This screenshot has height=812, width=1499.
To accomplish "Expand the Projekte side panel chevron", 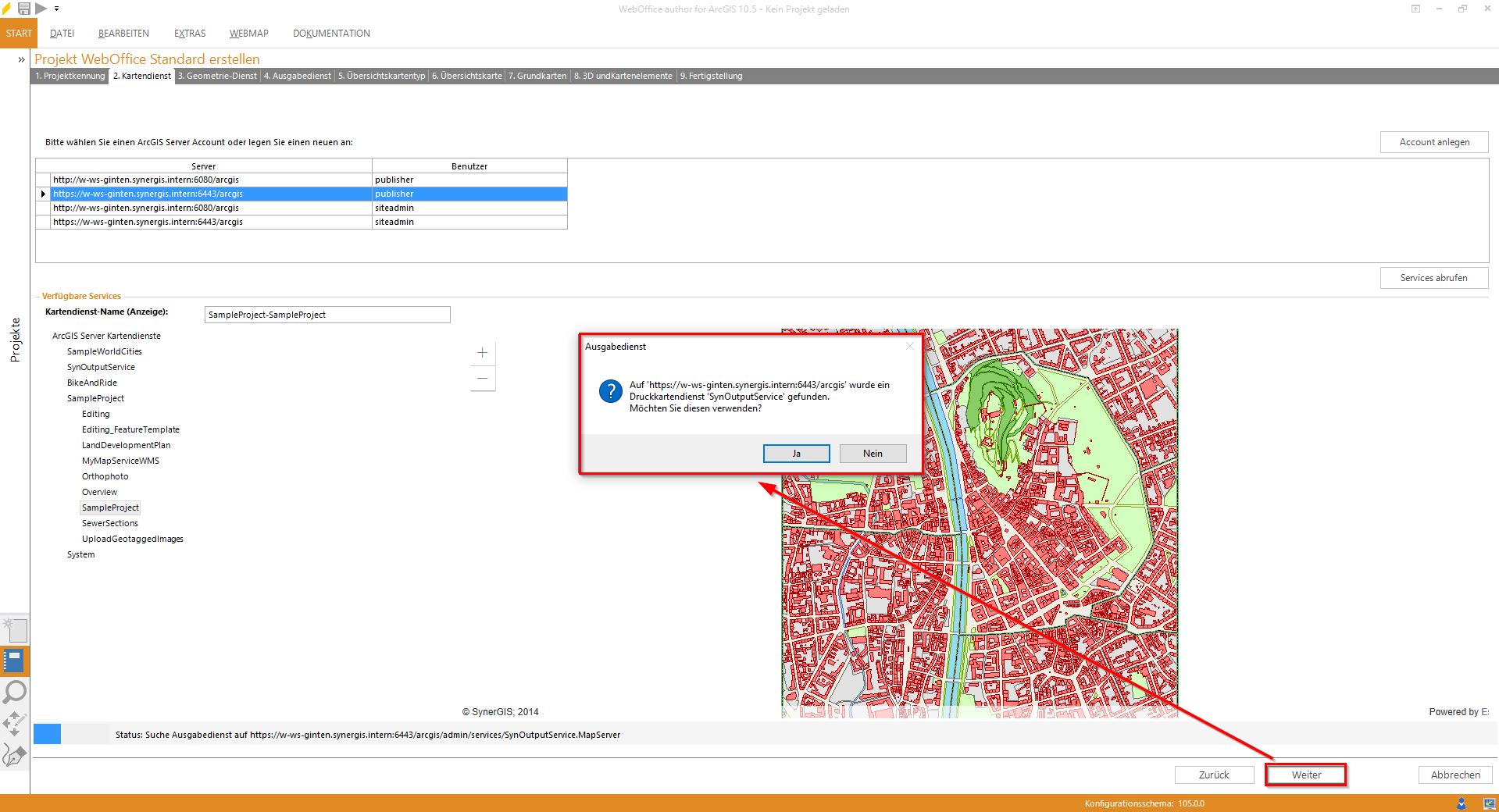I will coord(21,59).
